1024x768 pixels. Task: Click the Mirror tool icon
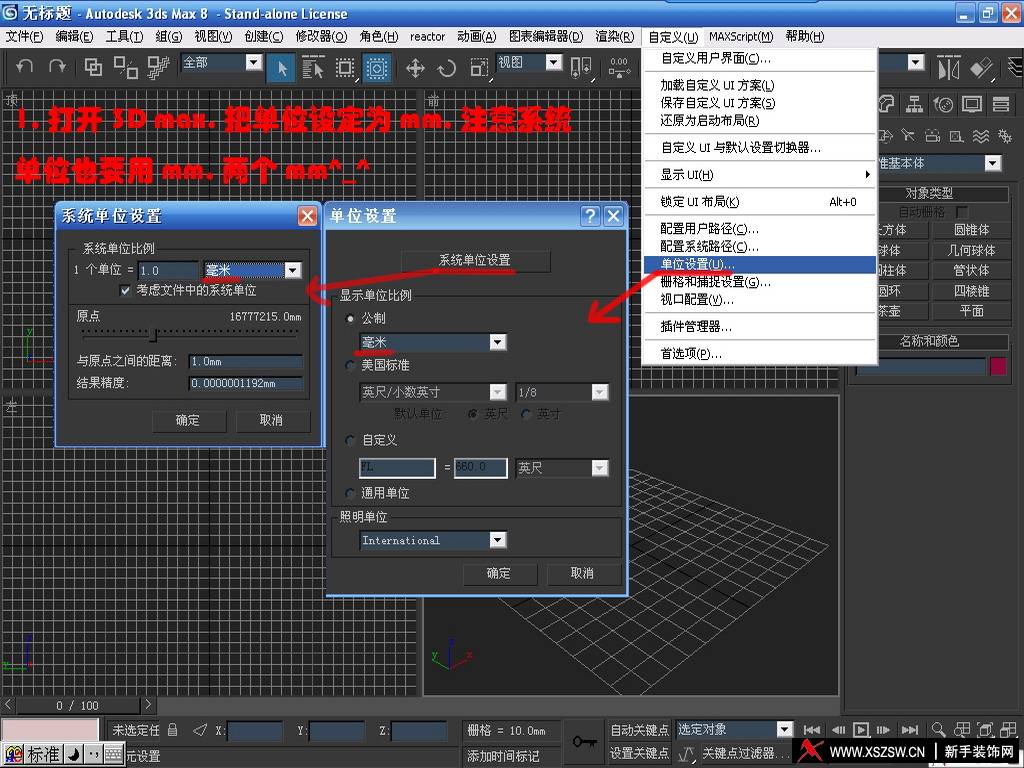point(948,67)
